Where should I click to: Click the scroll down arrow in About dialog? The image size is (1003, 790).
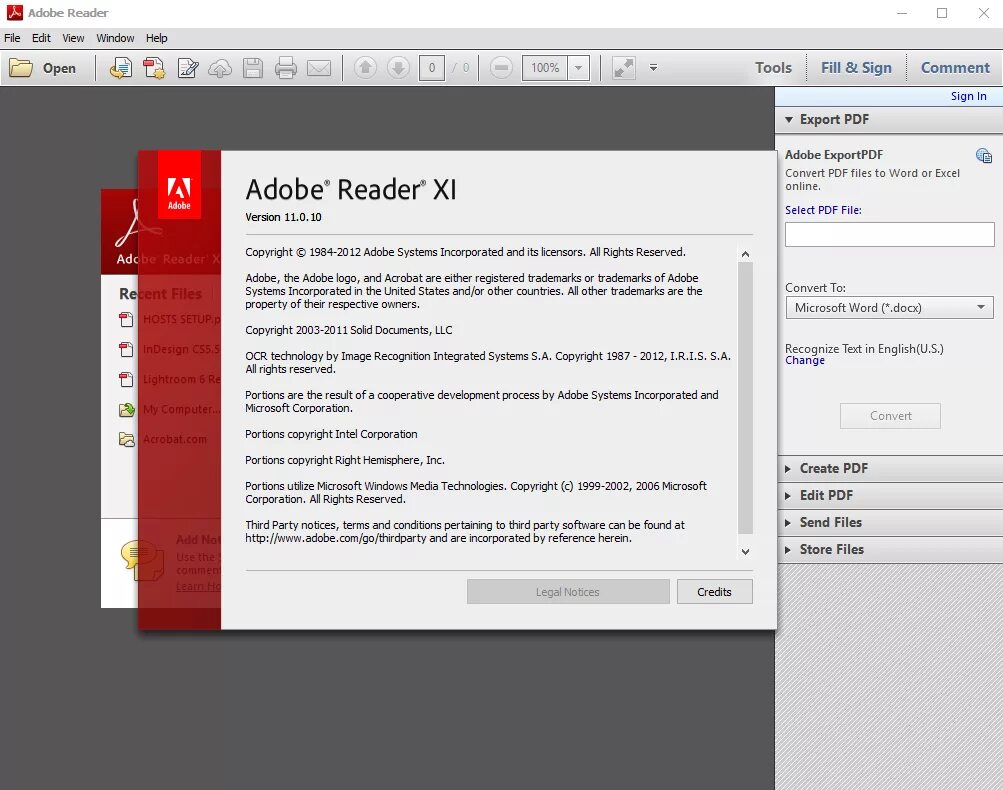745,551
